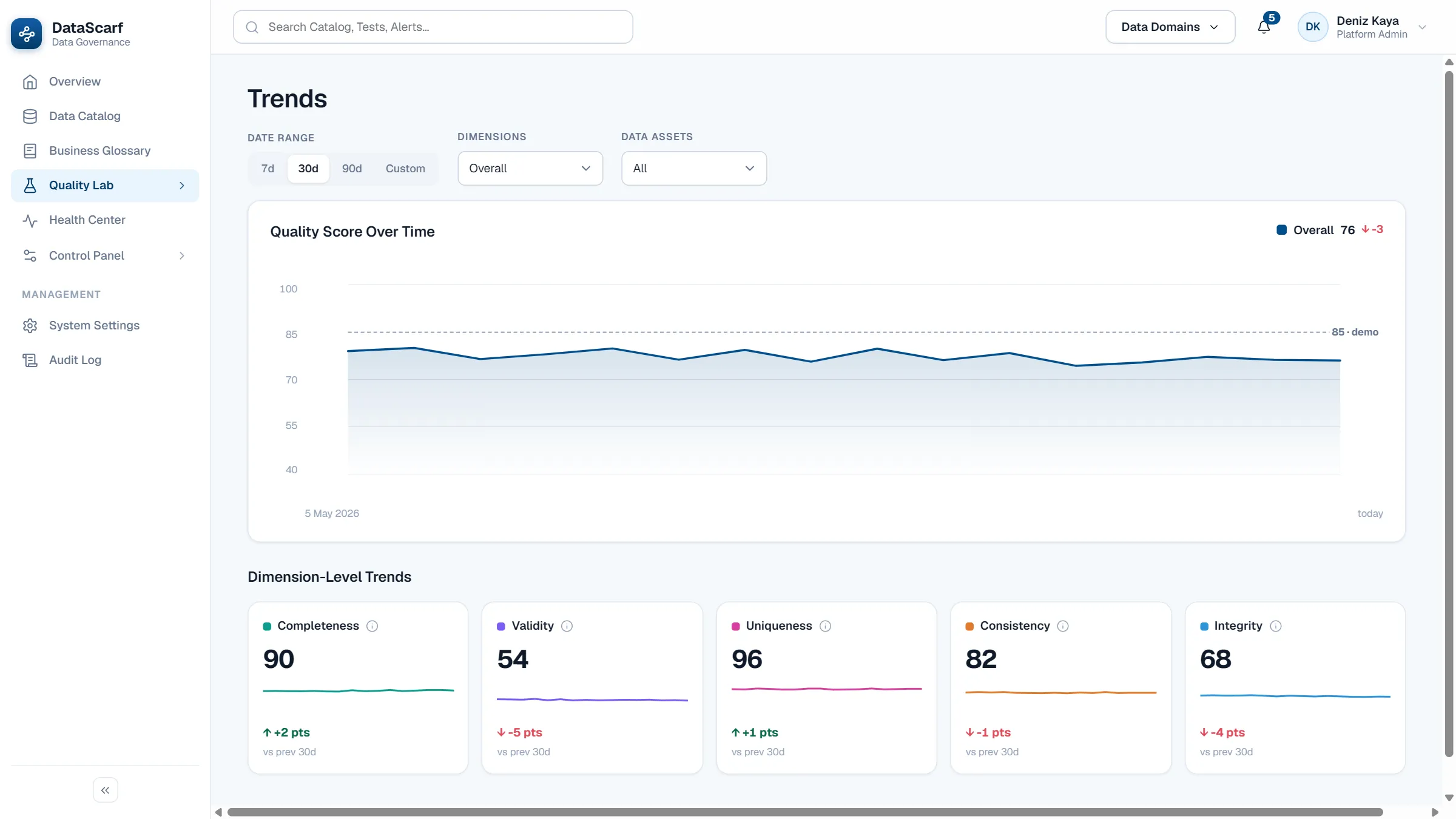Click the vertical scrollbar down arrow
Viewport: 1456px width, 819px height.
(1449, 798)
